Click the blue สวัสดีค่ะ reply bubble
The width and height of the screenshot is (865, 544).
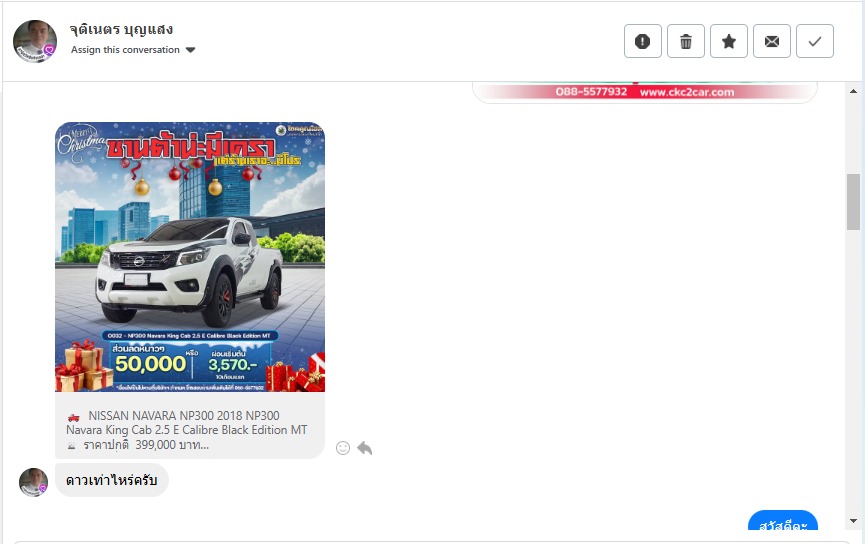point(783,521)
